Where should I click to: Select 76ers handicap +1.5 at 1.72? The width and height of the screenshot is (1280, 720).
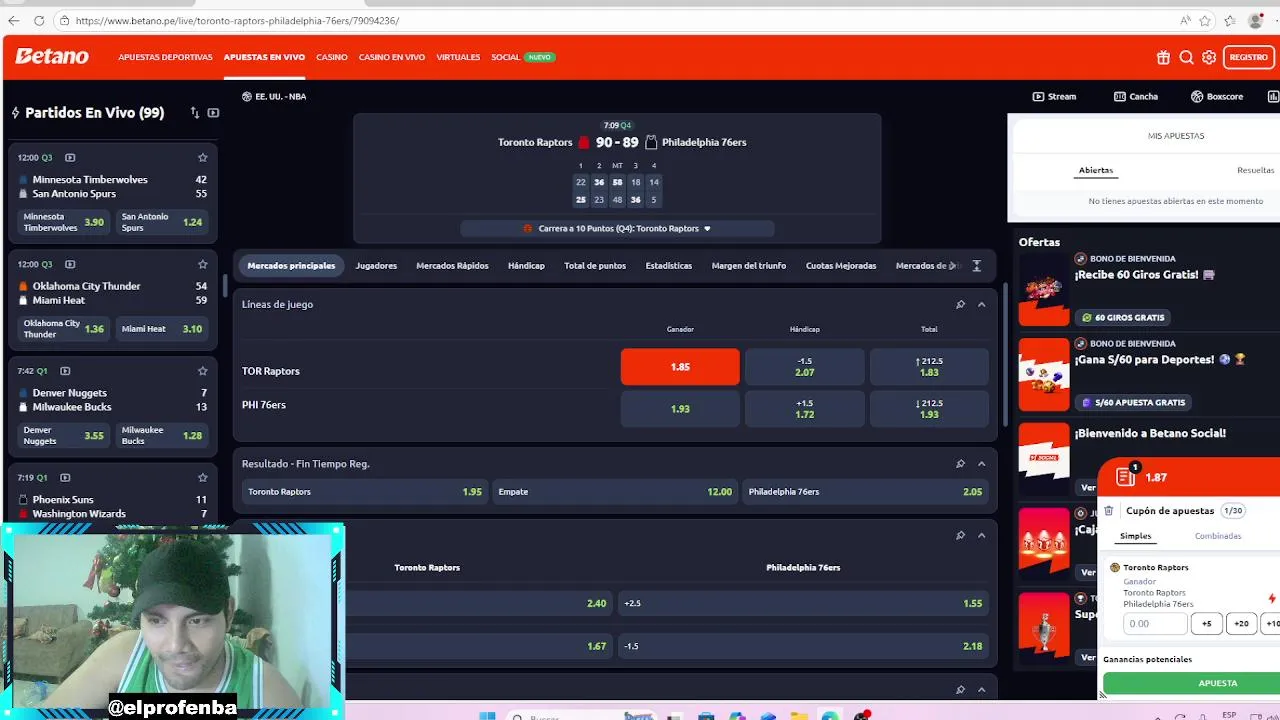(x=804, y=409)
